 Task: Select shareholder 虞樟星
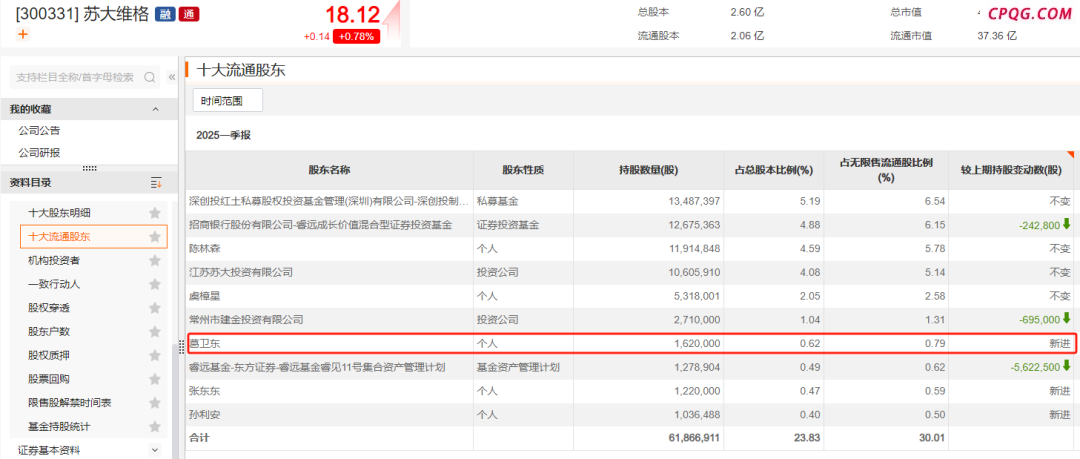click(205, 296)
